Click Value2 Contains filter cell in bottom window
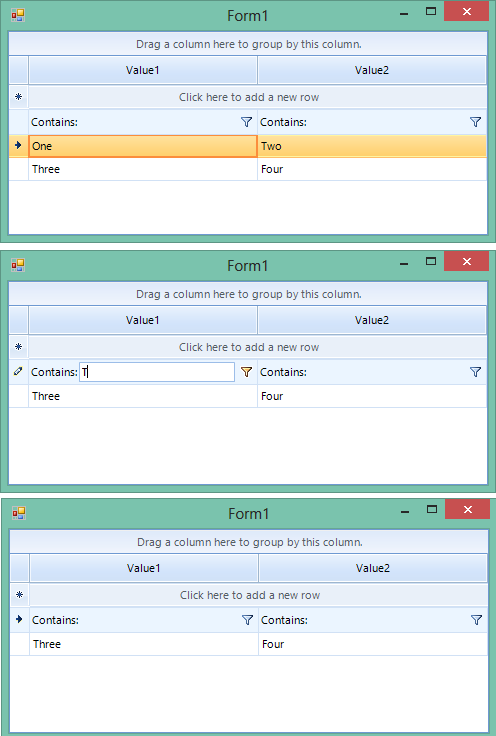Image resolution: width=496 pixels, height=736 pixels. [373, 620]
